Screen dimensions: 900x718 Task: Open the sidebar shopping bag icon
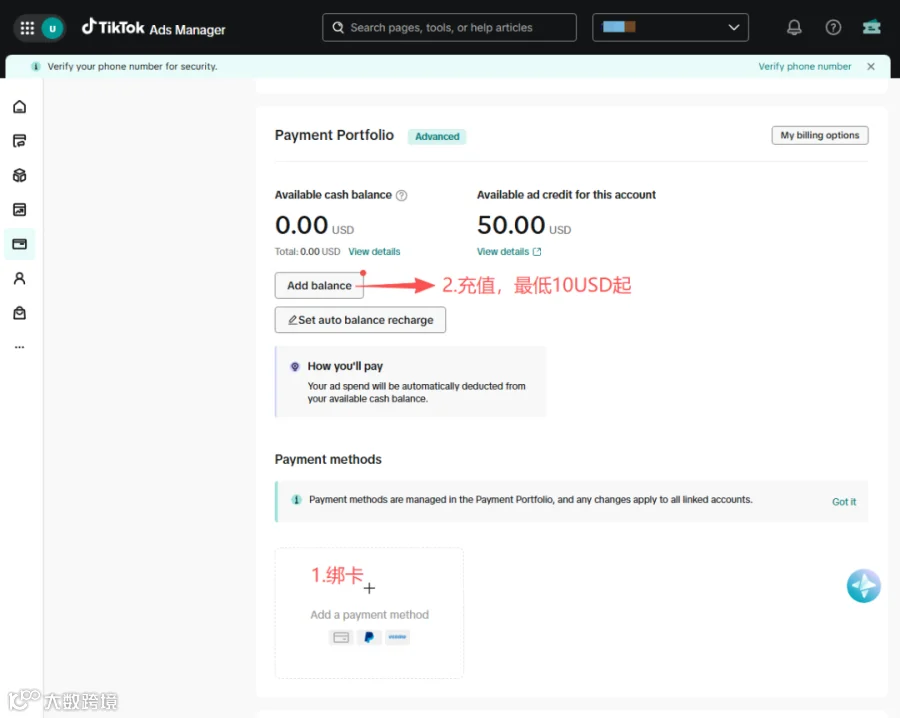20,313
